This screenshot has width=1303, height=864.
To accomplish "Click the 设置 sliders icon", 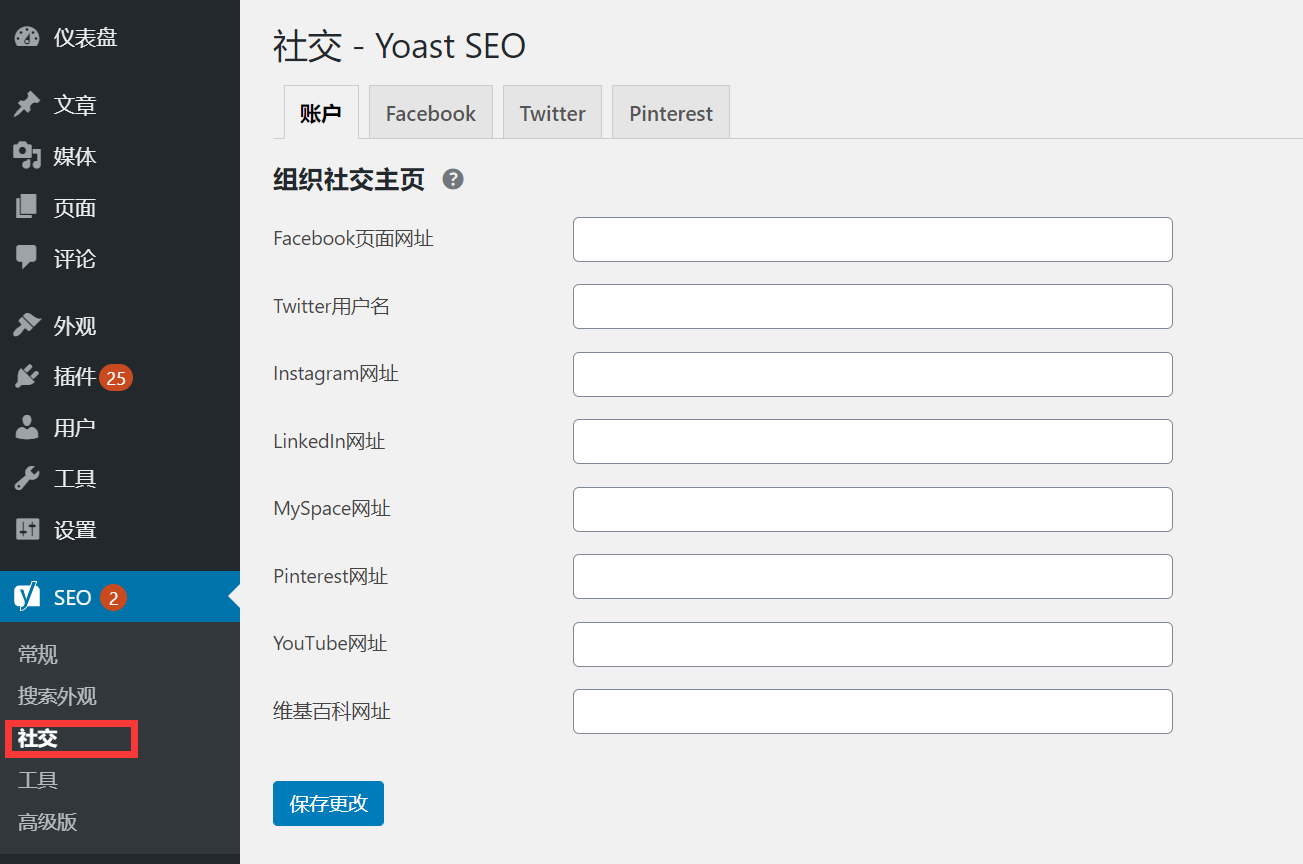I will 27,530.
